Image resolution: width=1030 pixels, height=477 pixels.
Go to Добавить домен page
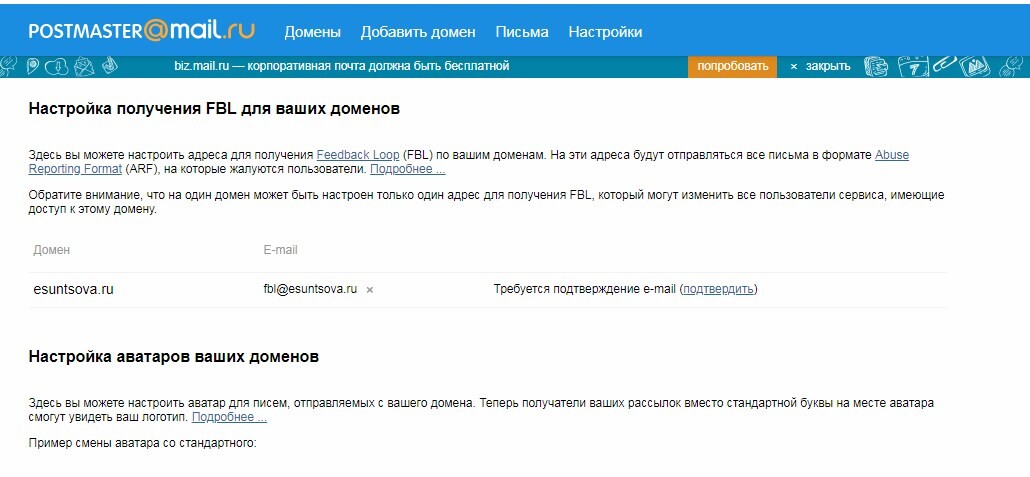point(418,32)
